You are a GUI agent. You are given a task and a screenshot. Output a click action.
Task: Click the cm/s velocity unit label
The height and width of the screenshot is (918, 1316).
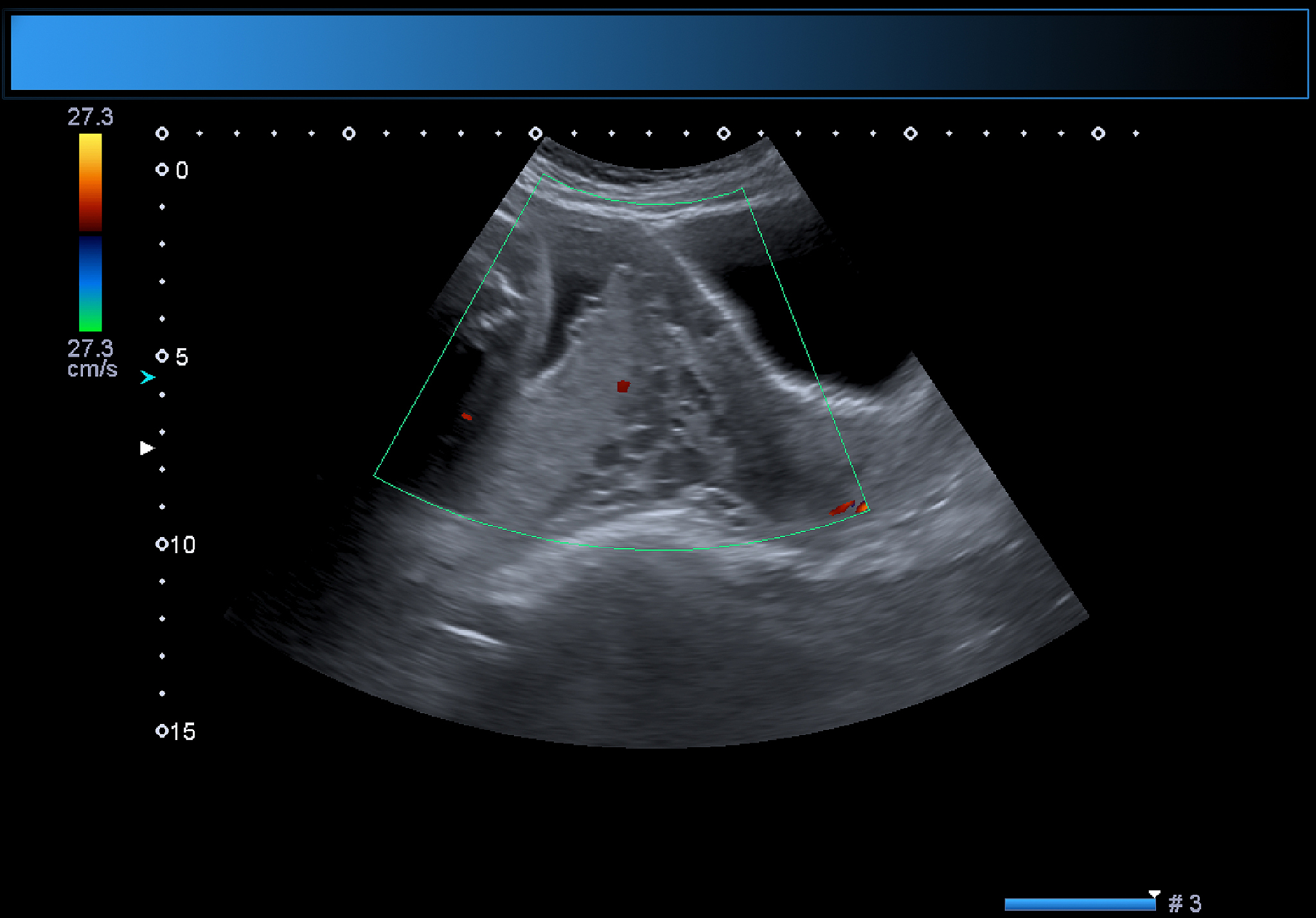pos(93,369)
